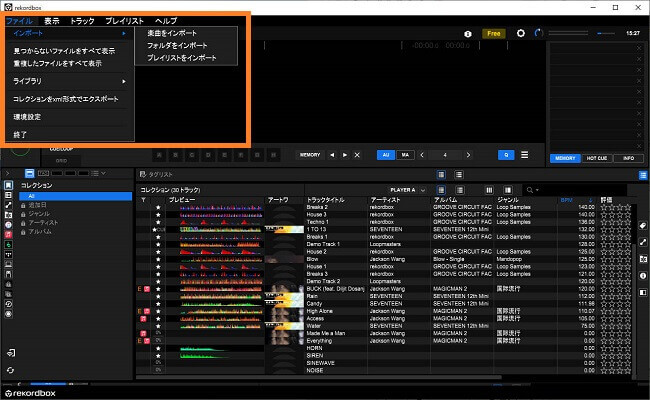Toggle the blue Q quantize button
The height and width of the screenshot is (400, 650).
pos(506,155)
